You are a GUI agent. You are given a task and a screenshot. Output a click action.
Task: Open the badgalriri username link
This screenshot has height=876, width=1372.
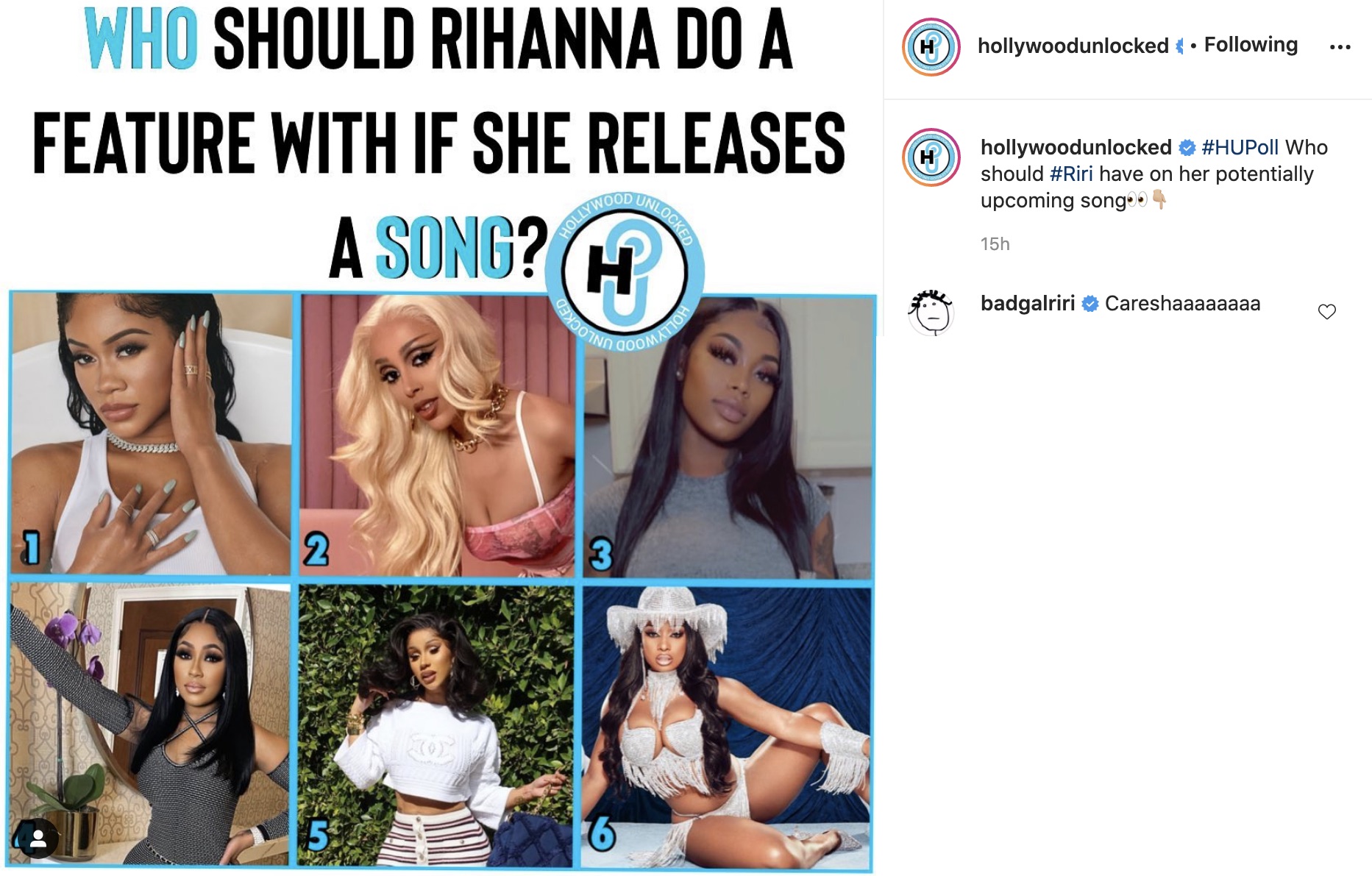1028,304
